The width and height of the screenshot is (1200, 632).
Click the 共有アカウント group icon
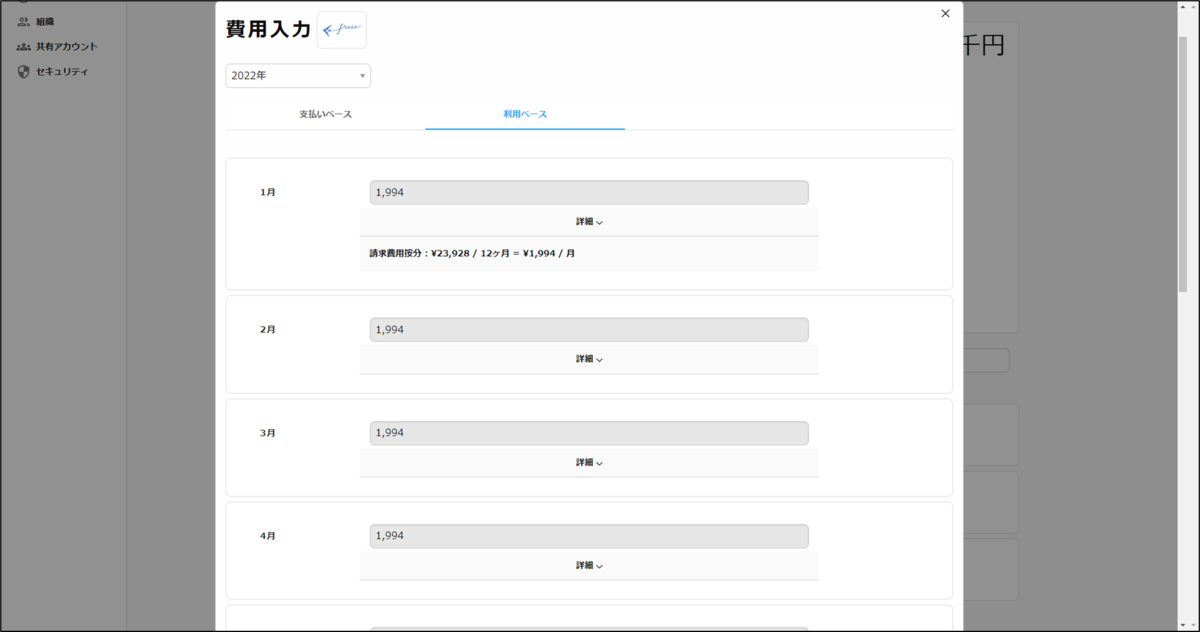[24, 46]
